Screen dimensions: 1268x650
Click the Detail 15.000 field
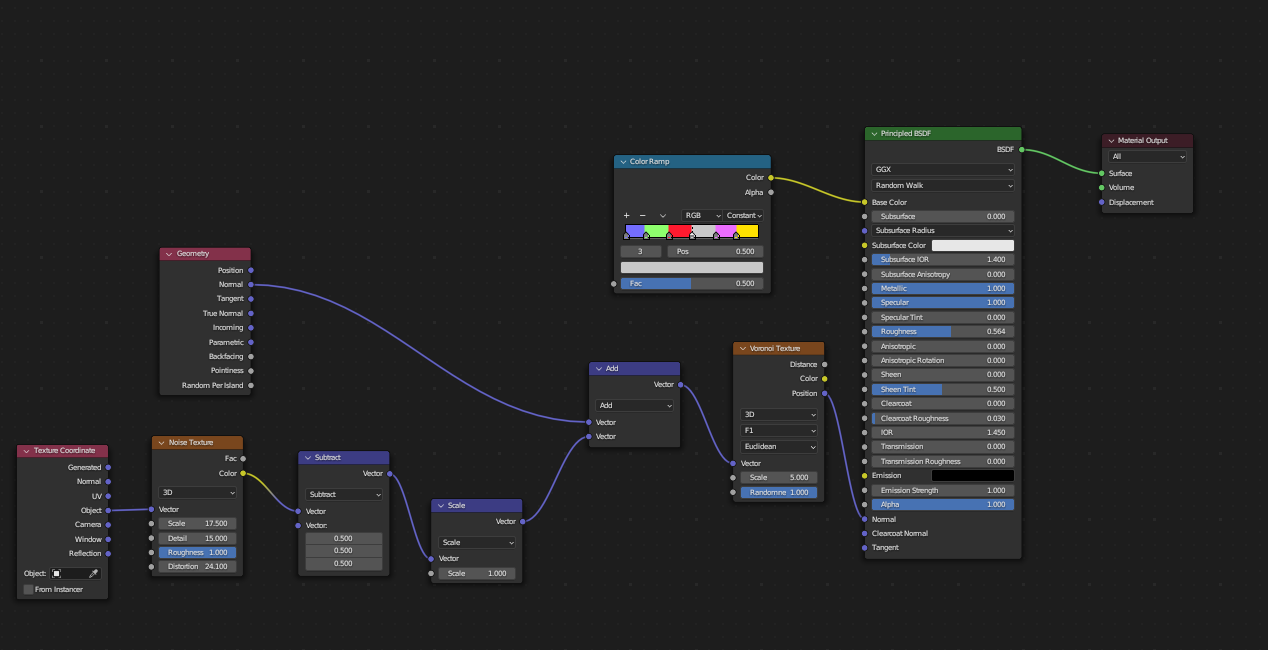(x=197, y=538)
